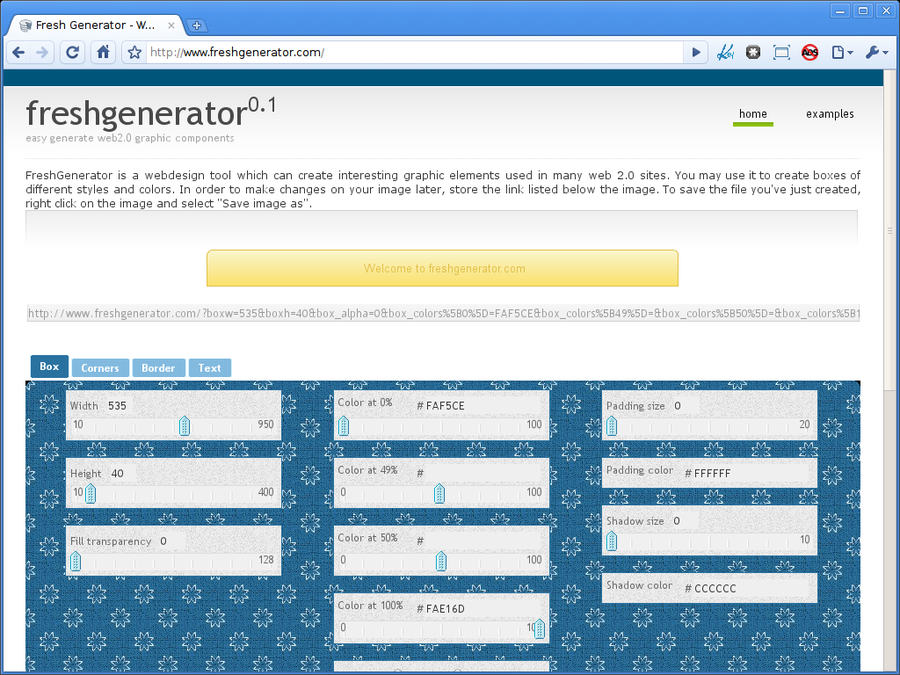This screenshot has height=675, width=900.
Task: Click the "950" maximum label on Width slider
Action: click(266, 425)
